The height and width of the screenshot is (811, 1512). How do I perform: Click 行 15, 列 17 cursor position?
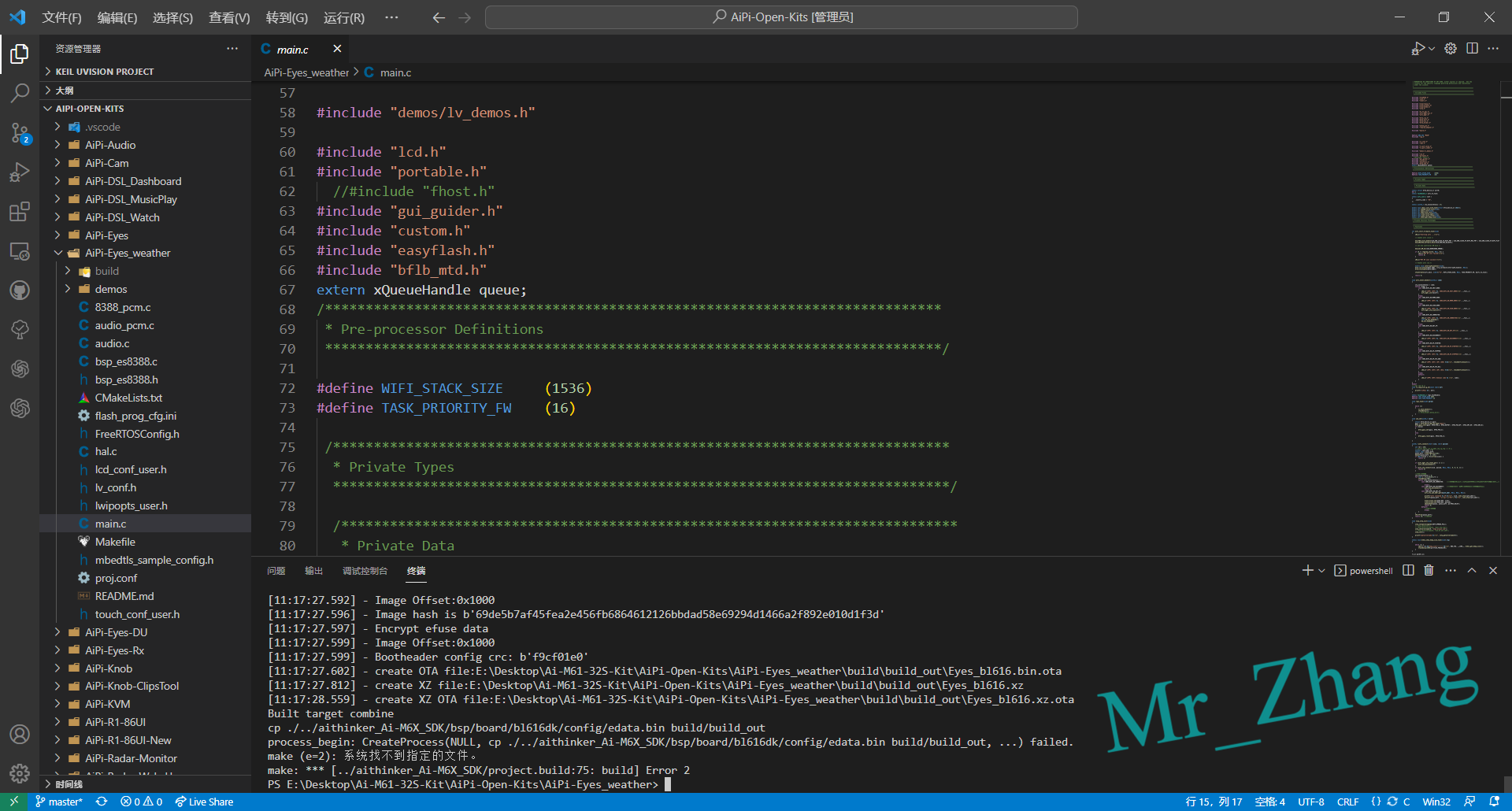click(x=1214, y=802)
